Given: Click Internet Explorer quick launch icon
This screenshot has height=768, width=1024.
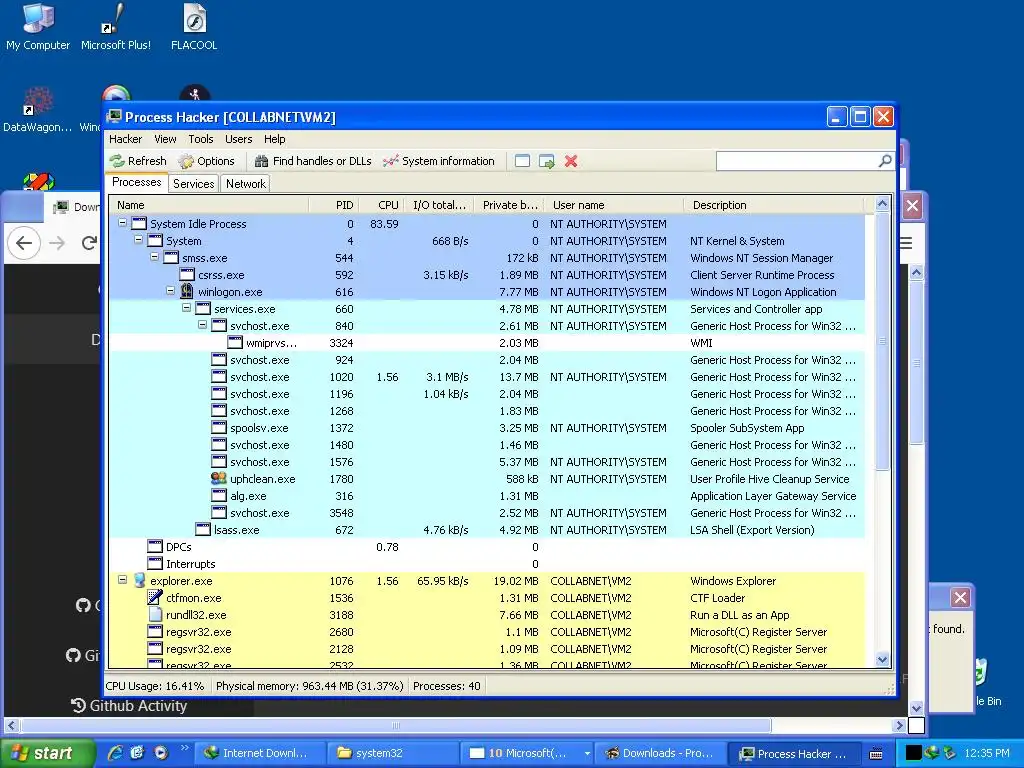Looking at the screenshot, I should tap(115, 753).
